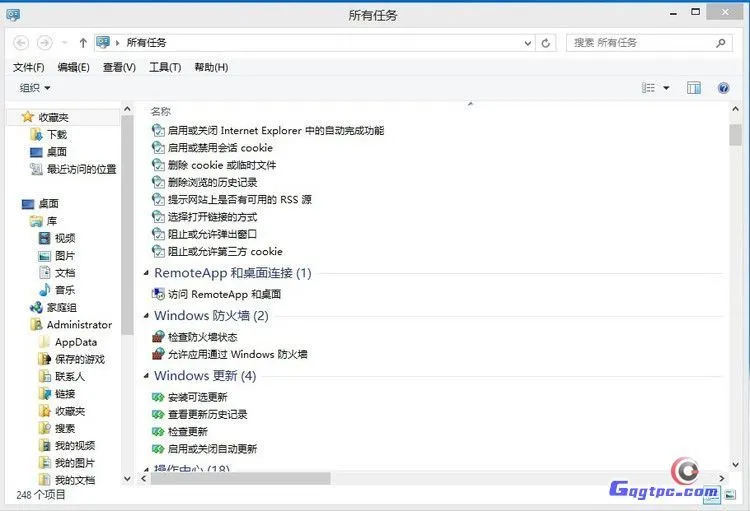Select 下载 under favorites
This screenshot has height=511, width=750.
57,135
